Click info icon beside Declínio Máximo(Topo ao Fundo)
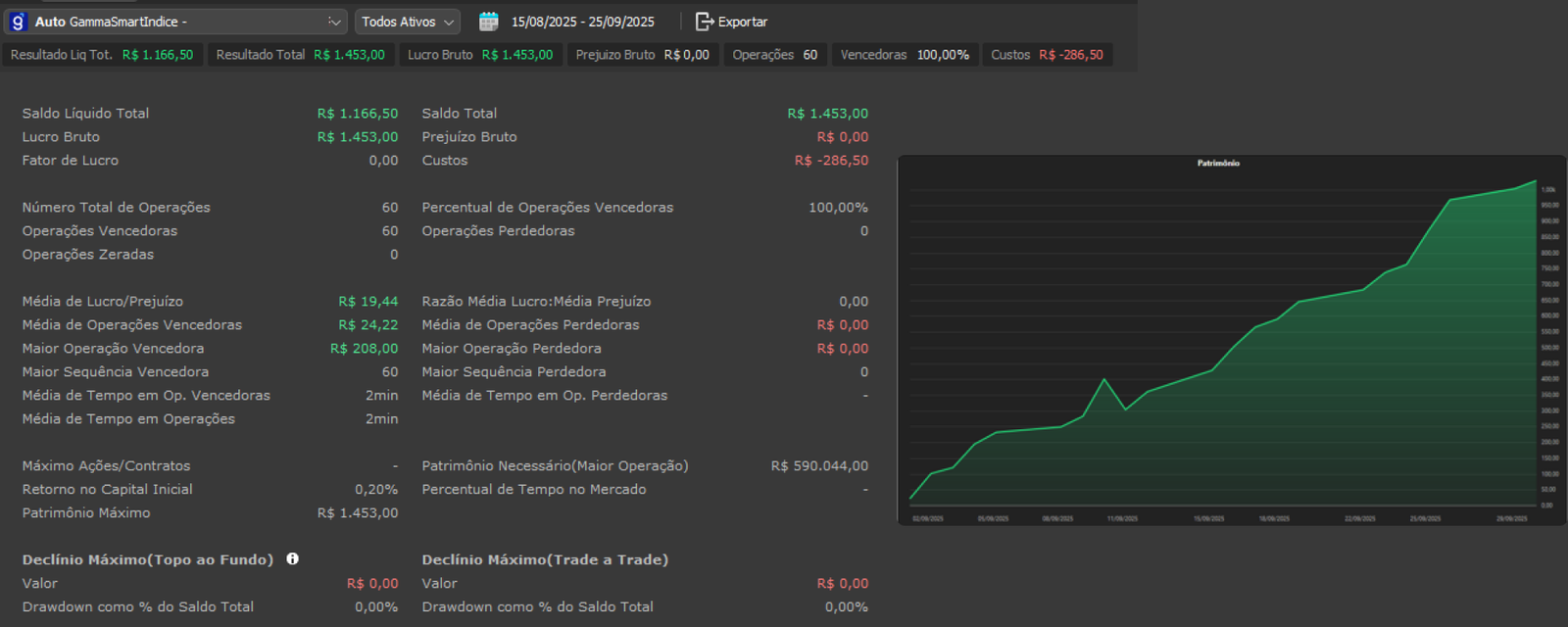The width and height of the screenshot is (1568, 627). pos(292,558)
